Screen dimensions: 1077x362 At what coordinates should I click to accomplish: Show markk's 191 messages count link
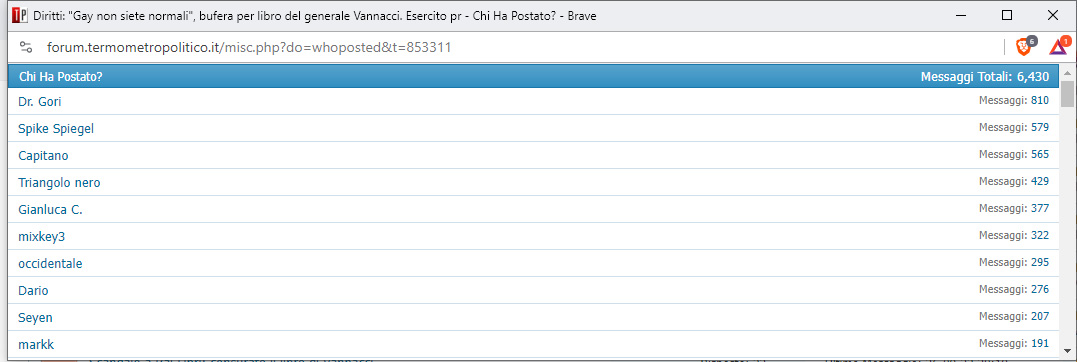click(x=1040, y=343)
